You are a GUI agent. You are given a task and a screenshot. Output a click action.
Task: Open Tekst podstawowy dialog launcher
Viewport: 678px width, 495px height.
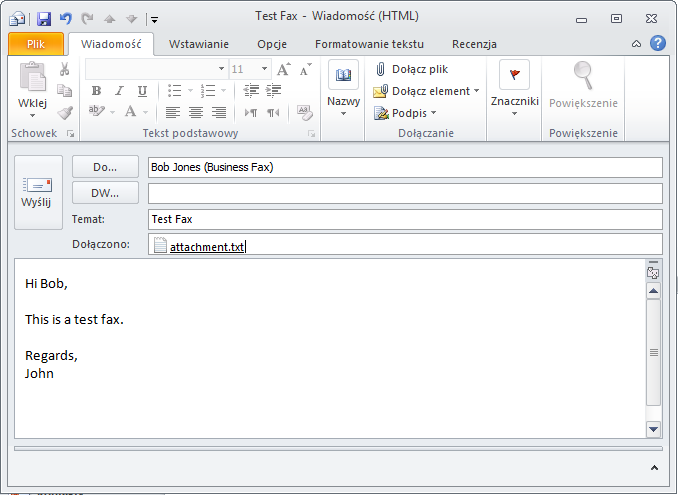pyautogui.click(x=311, y=134)
